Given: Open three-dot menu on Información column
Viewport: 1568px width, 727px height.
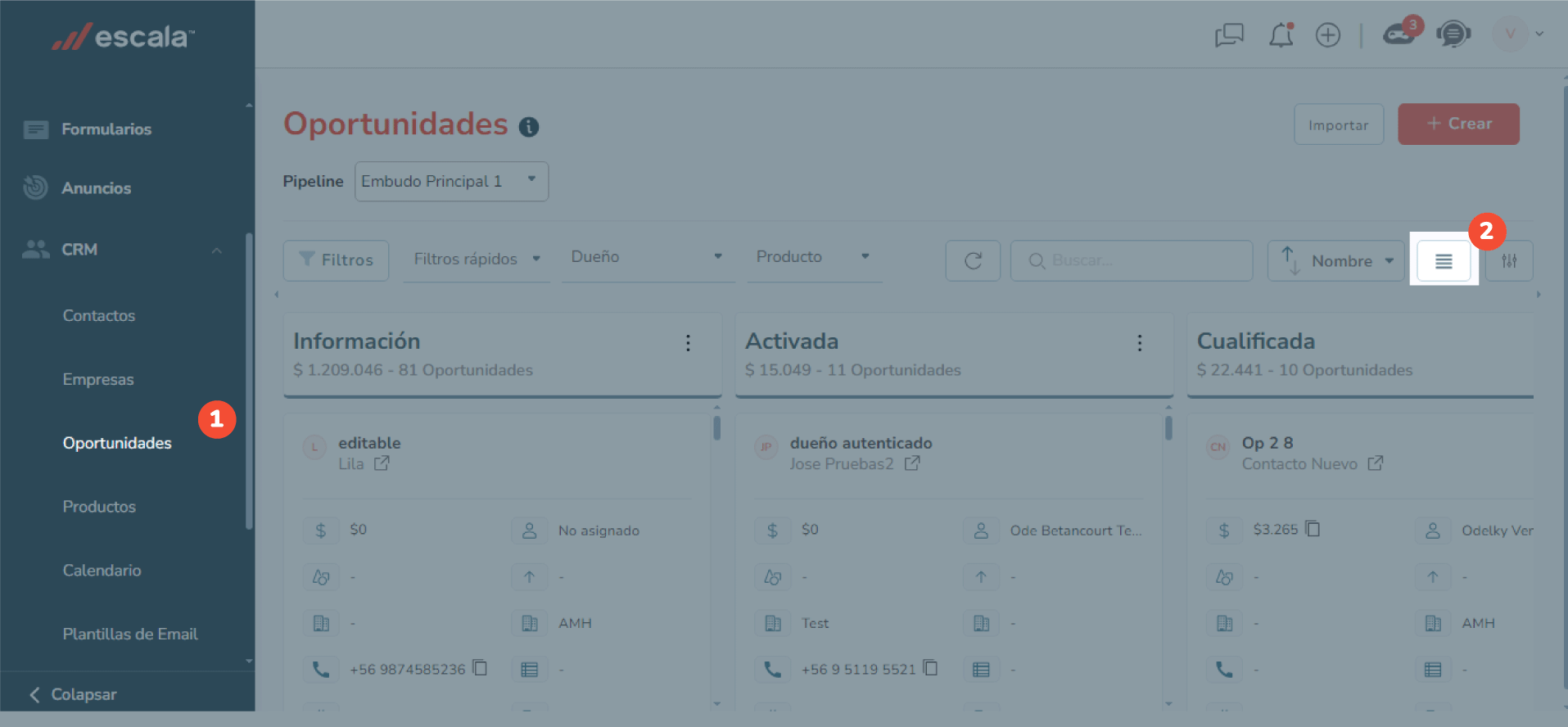Looking at the screenshot, I should click(688, 343).
